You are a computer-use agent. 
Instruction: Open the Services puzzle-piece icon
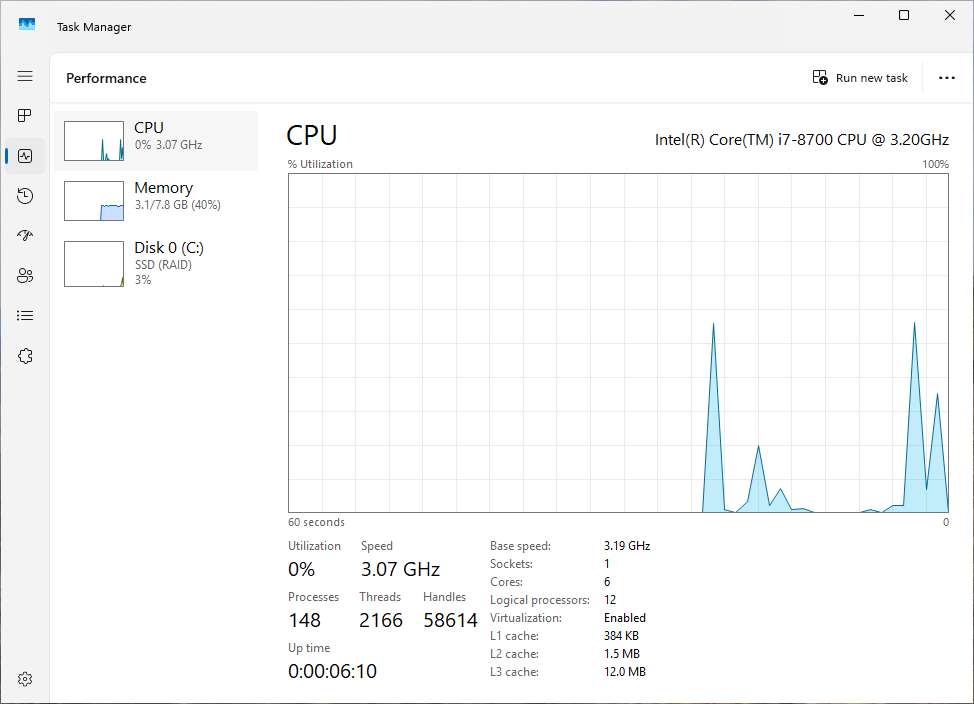(x=25, y=356)
